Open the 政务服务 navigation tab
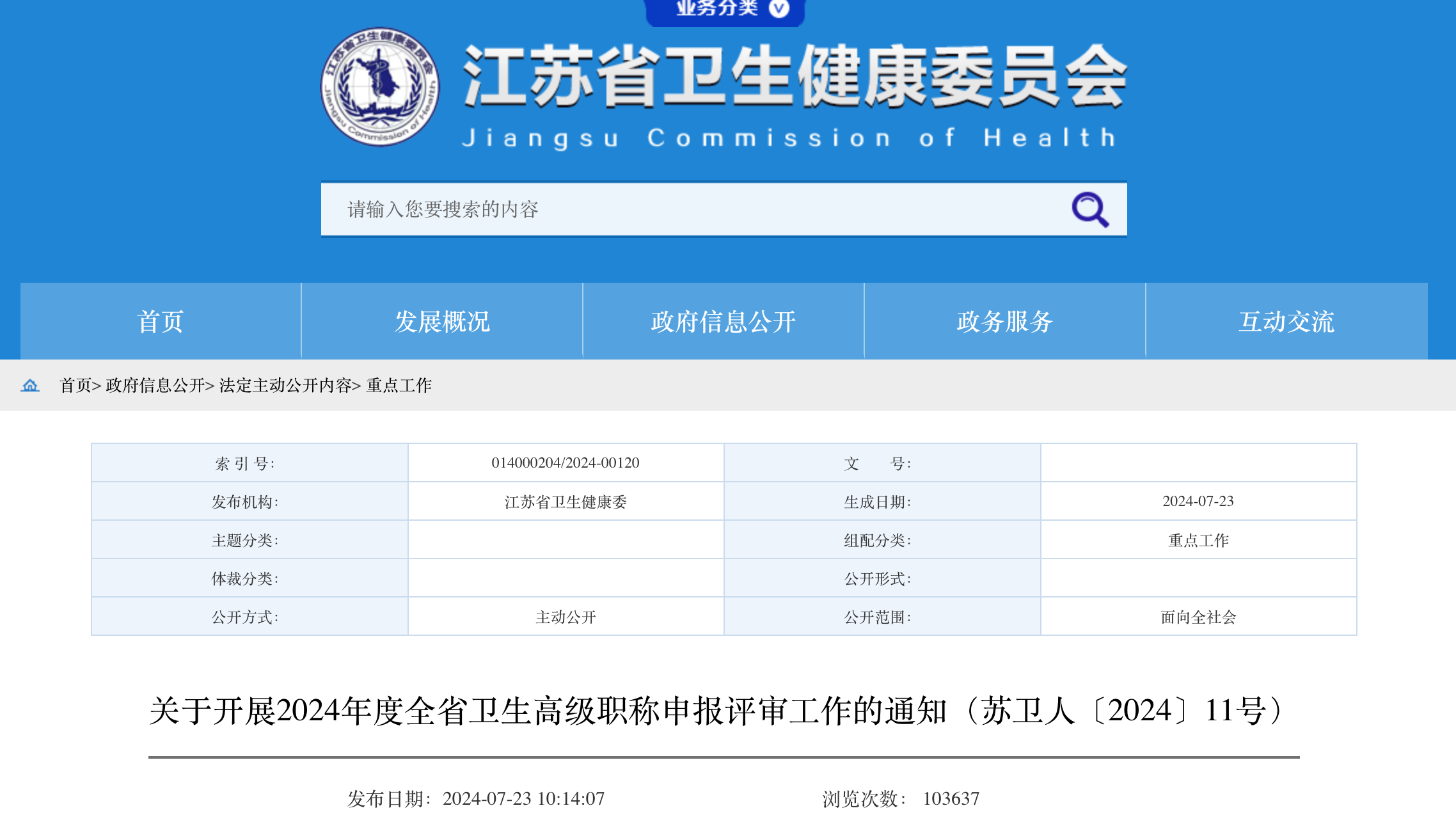The image size is (1456, 815). tap(1005, 321)
